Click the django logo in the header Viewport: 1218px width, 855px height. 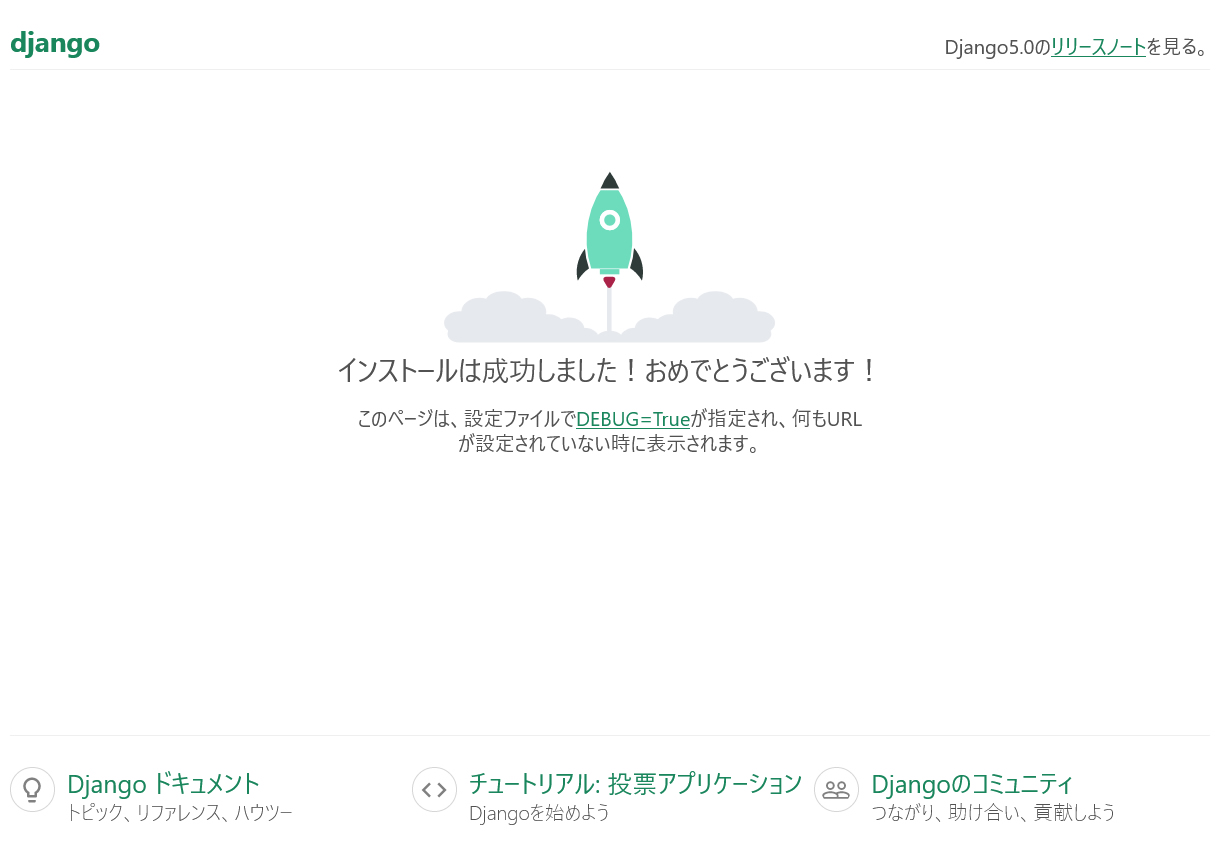coord(55,44)
